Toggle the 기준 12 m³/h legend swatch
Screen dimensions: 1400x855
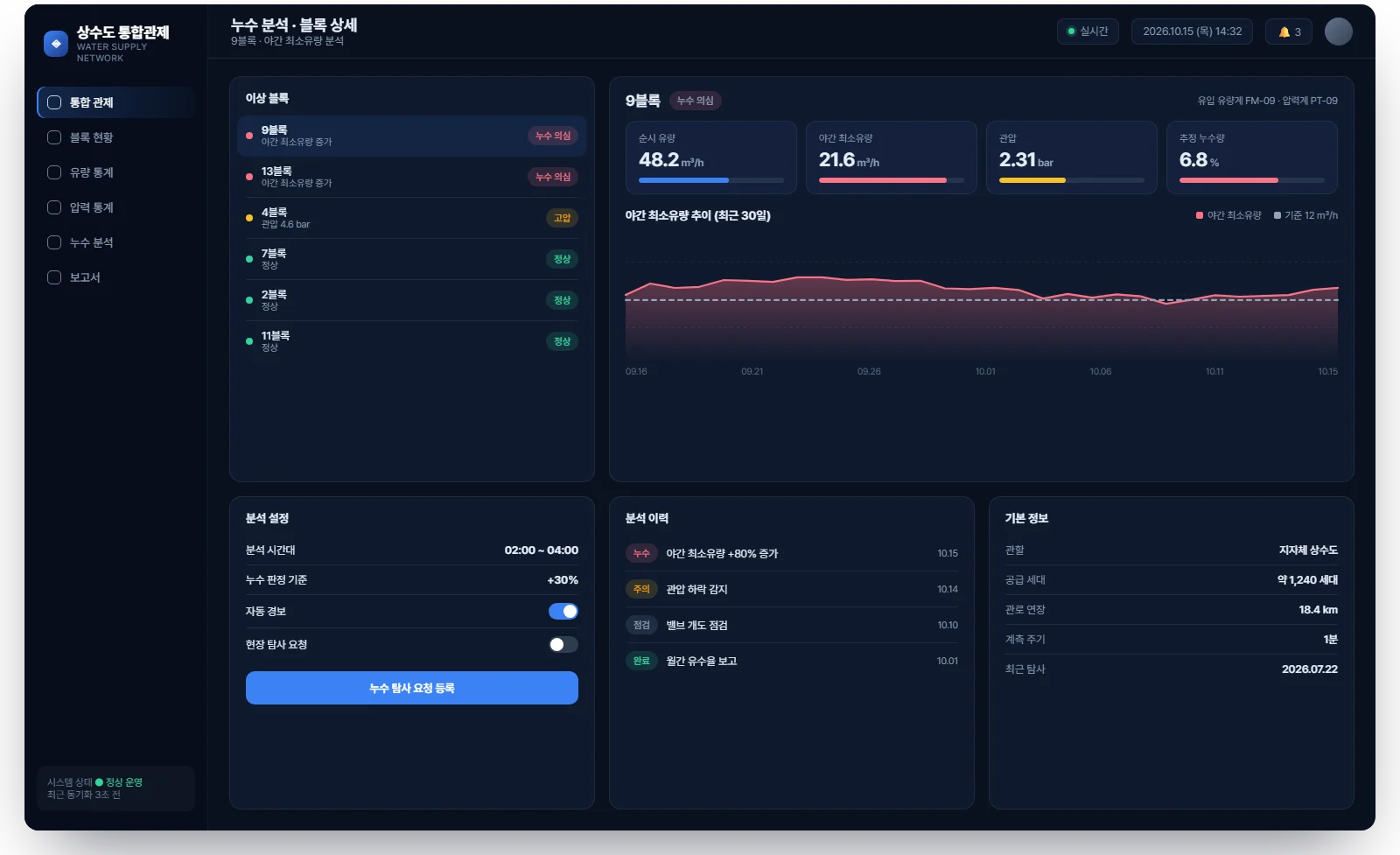tap(1277, 215)
